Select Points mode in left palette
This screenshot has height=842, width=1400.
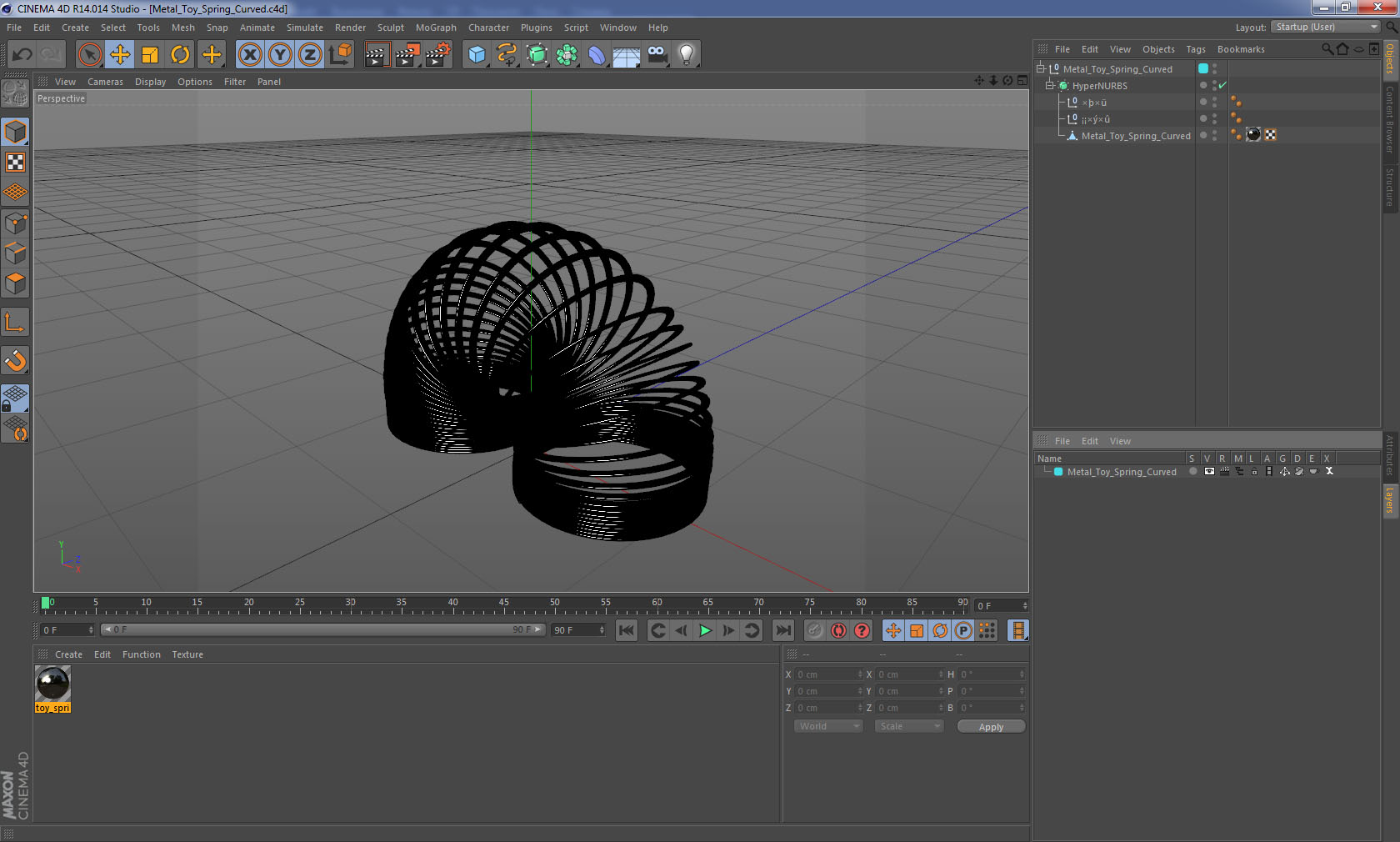tap(15, 223)
